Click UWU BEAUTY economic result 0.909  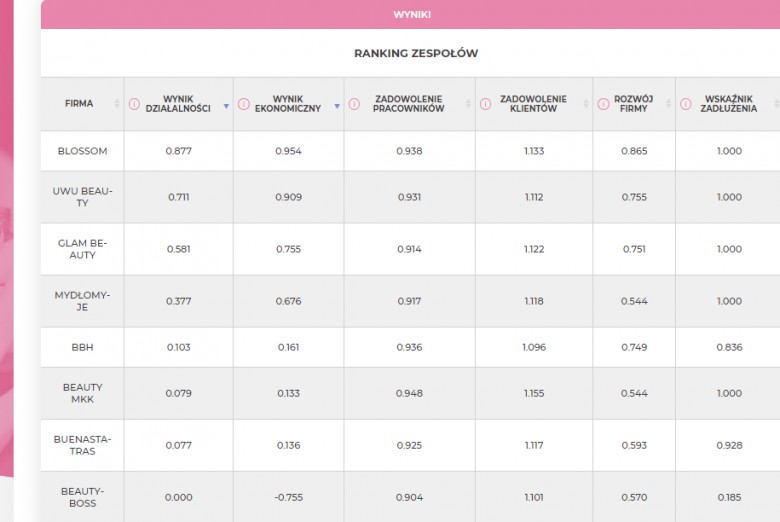(x=289, y=197)
